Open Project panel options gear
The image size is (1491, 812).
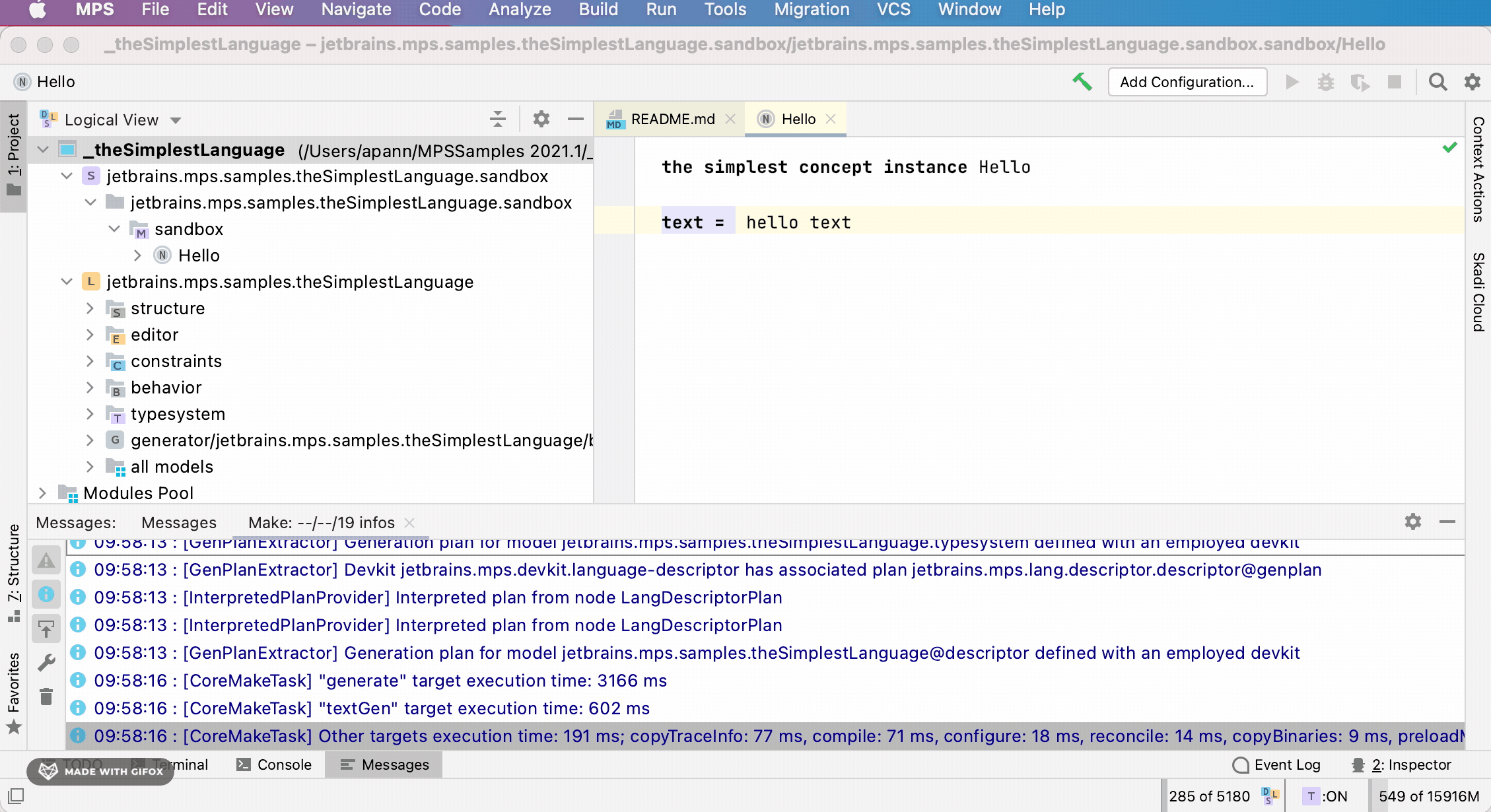pyautogui.click(x=541, y=119)
